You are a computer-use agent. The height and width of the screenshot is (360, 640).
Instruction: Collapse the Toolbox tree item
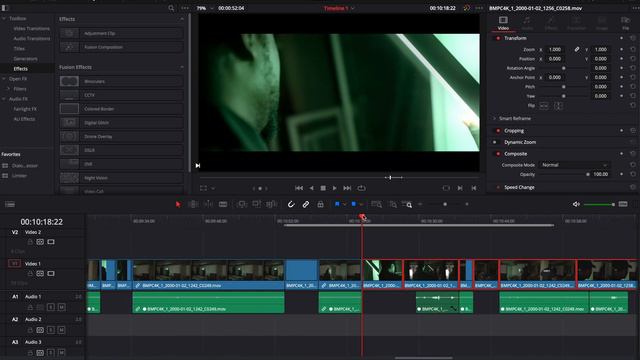(4, 19)
